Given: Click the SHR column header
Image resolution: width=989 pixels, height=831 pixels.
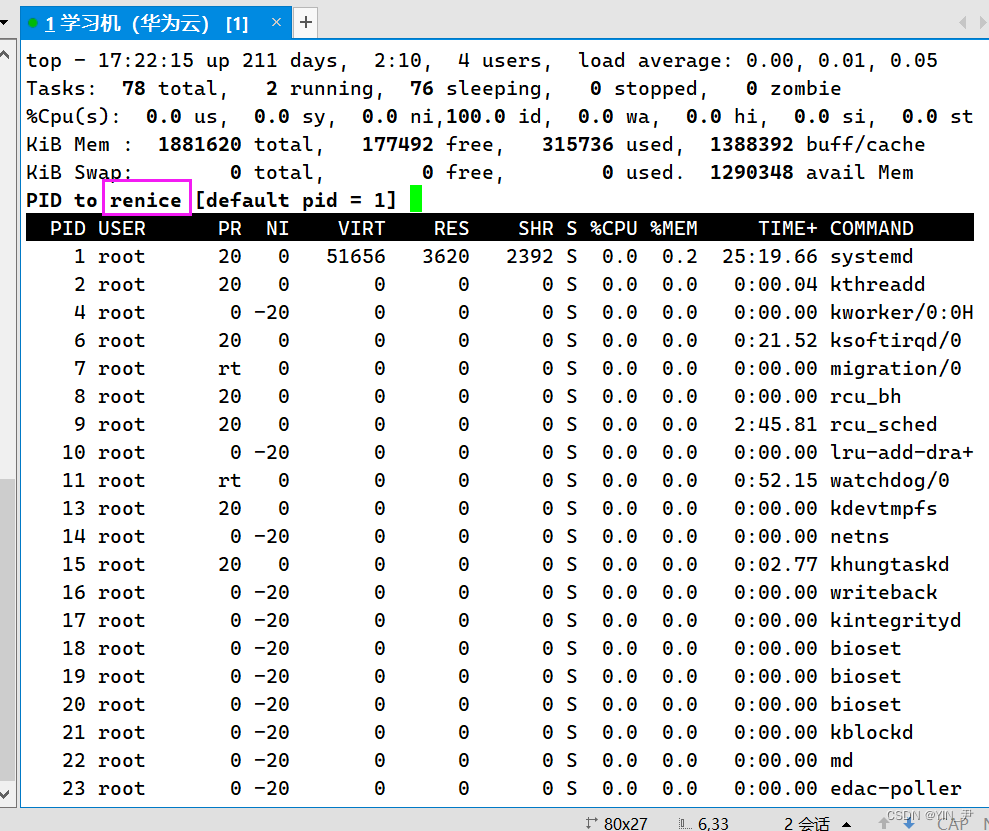Looking at the screenshot, I should point(536,228).
